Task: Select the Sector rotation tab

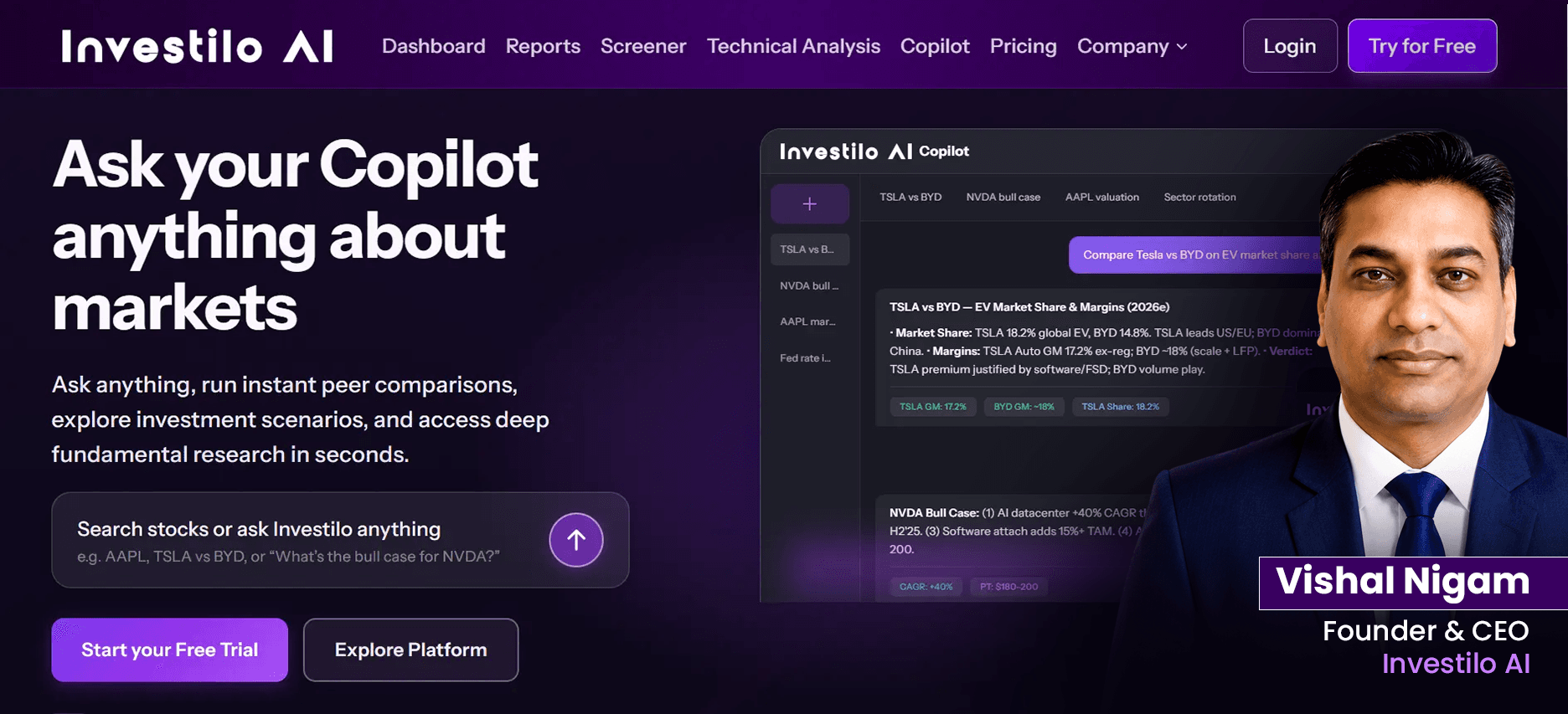Action: 1199,198
